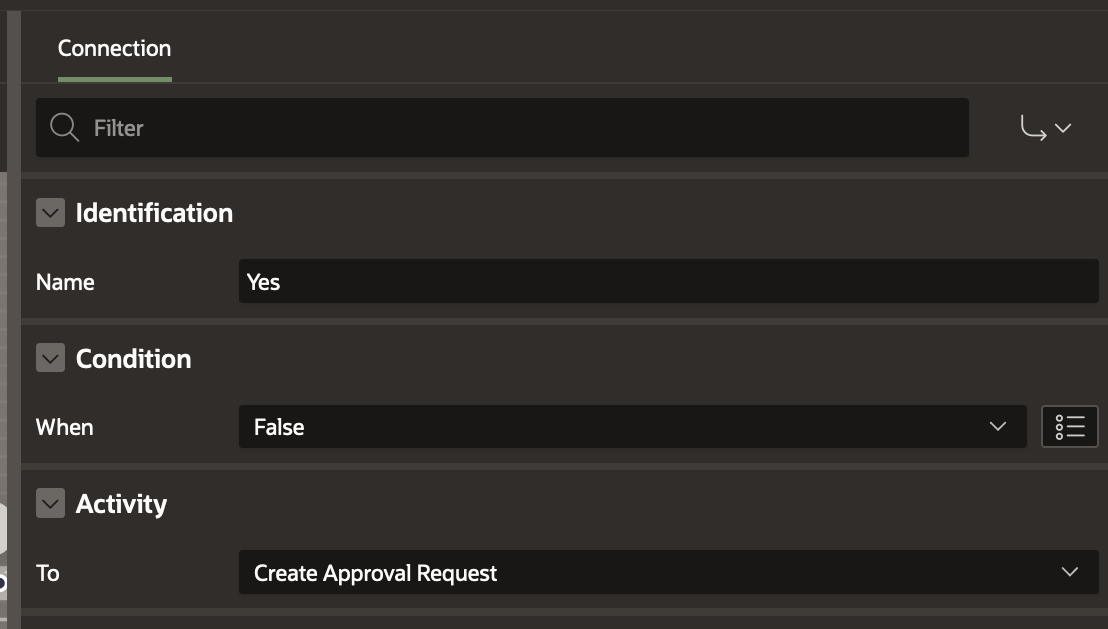
Task: Click the Activity group heading
Action: pyautogui.click(x=121, y=504)
